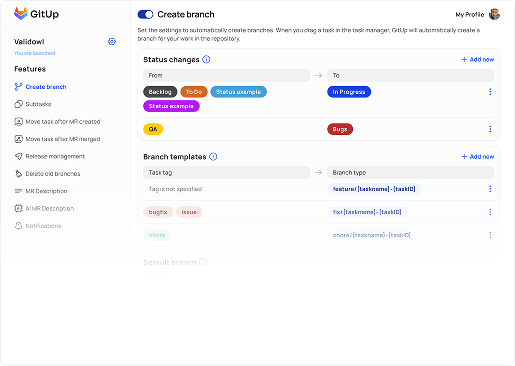The width and height of the screenshot is (515, 366).
Task: Click the Delete old branches icon
Action: (x=18, y=174)
